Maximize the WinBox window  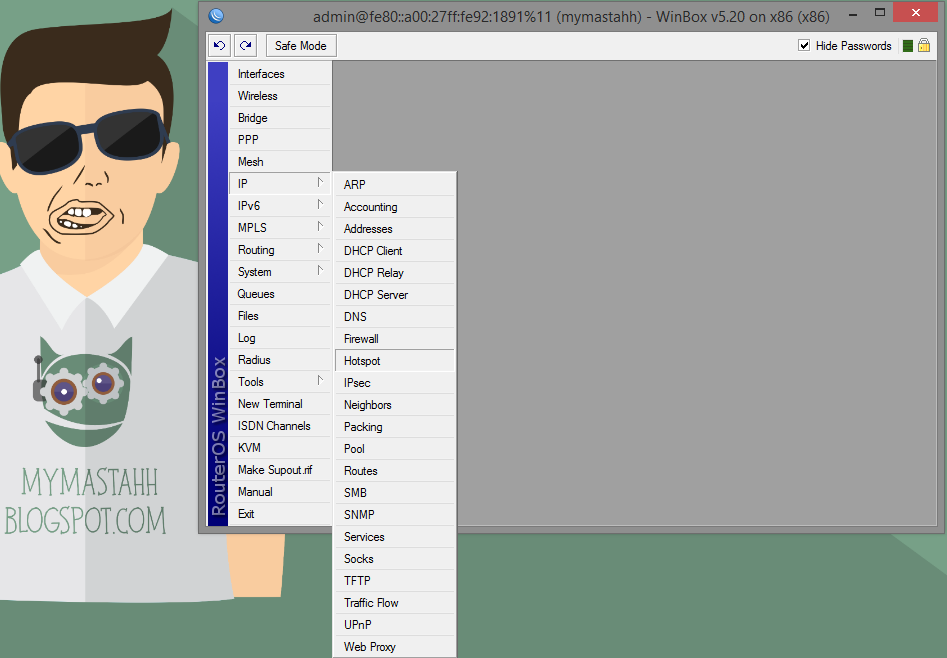click(880, 13)
